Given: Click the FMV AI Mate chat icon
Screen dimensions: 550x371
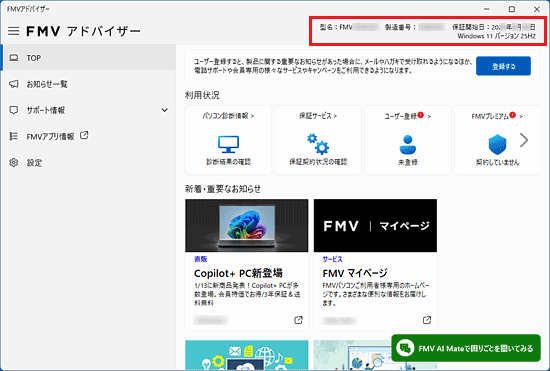Looking at the screenshot, I should pyautogui.click(x=405, y=348).
